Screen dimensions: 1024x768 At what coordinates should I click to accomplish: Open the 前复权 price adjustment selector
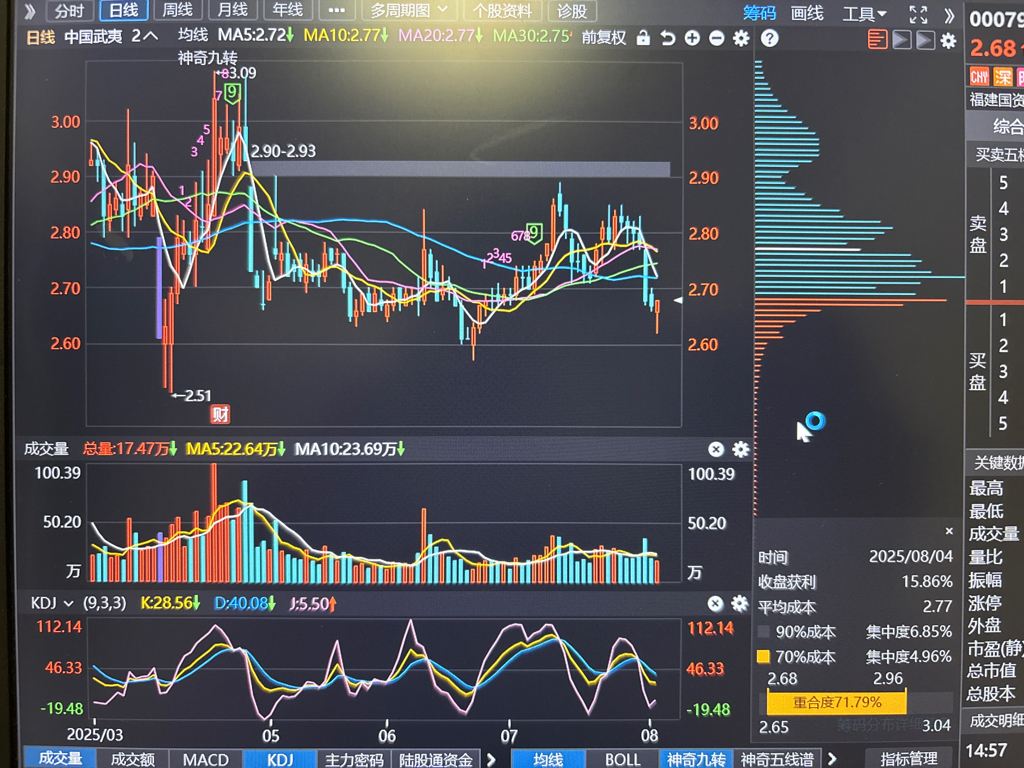(603, 38)
